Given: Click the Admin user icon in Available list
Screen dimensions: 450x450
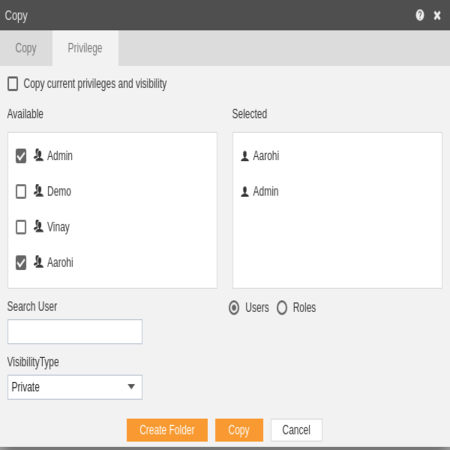Looking at the screenshot, I should (38, 155).
